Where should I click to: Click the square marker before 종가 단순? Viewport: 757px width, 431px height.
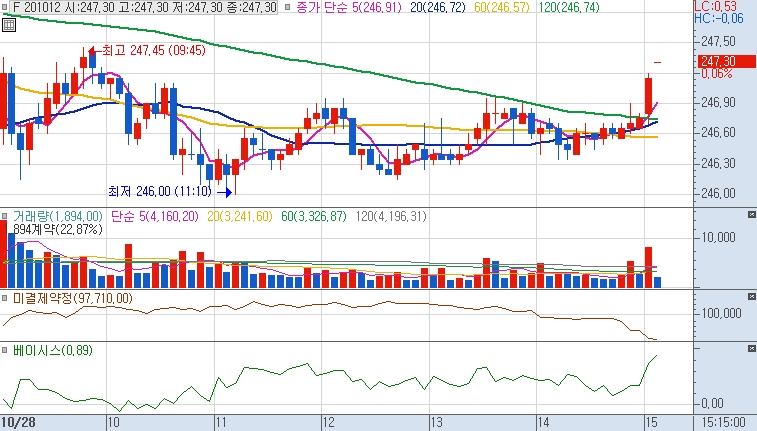pyautogui.click(x=287, y=7)
